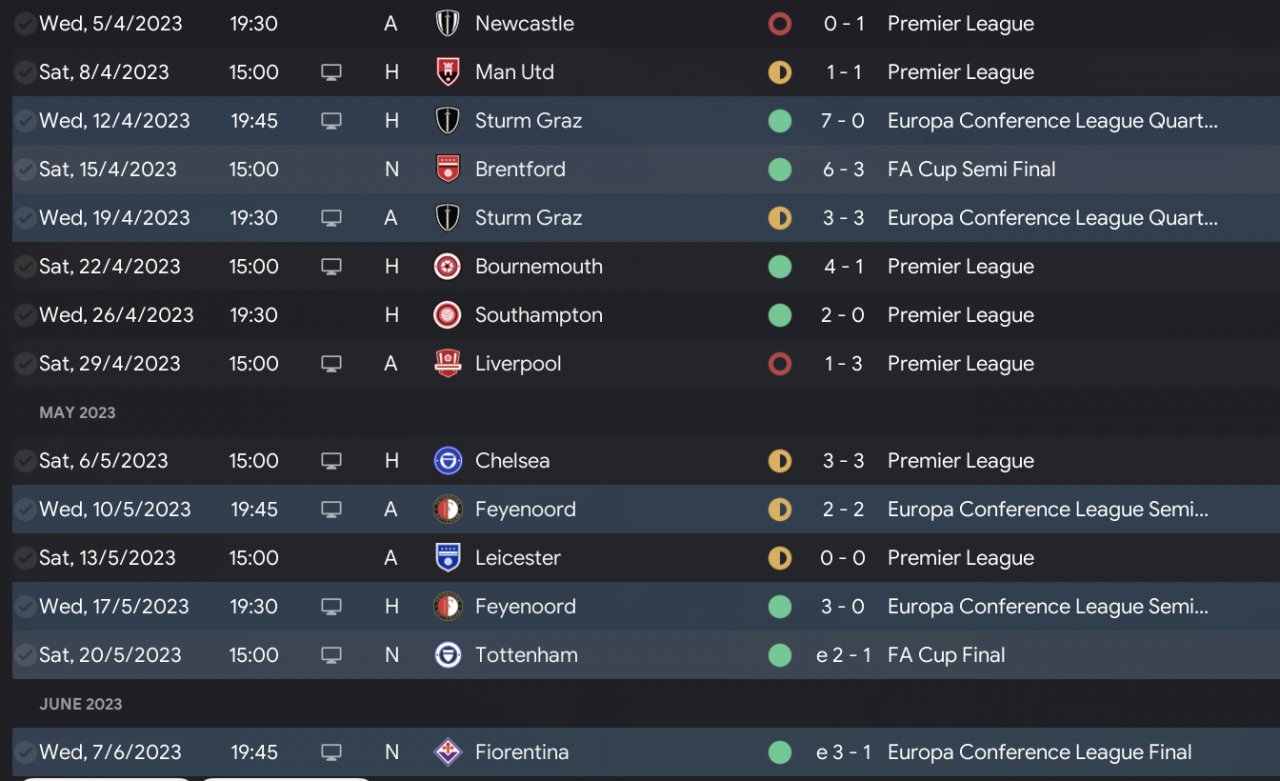
Task: Click the red loss indicator for Liverpool match
Action: [779, 364]
